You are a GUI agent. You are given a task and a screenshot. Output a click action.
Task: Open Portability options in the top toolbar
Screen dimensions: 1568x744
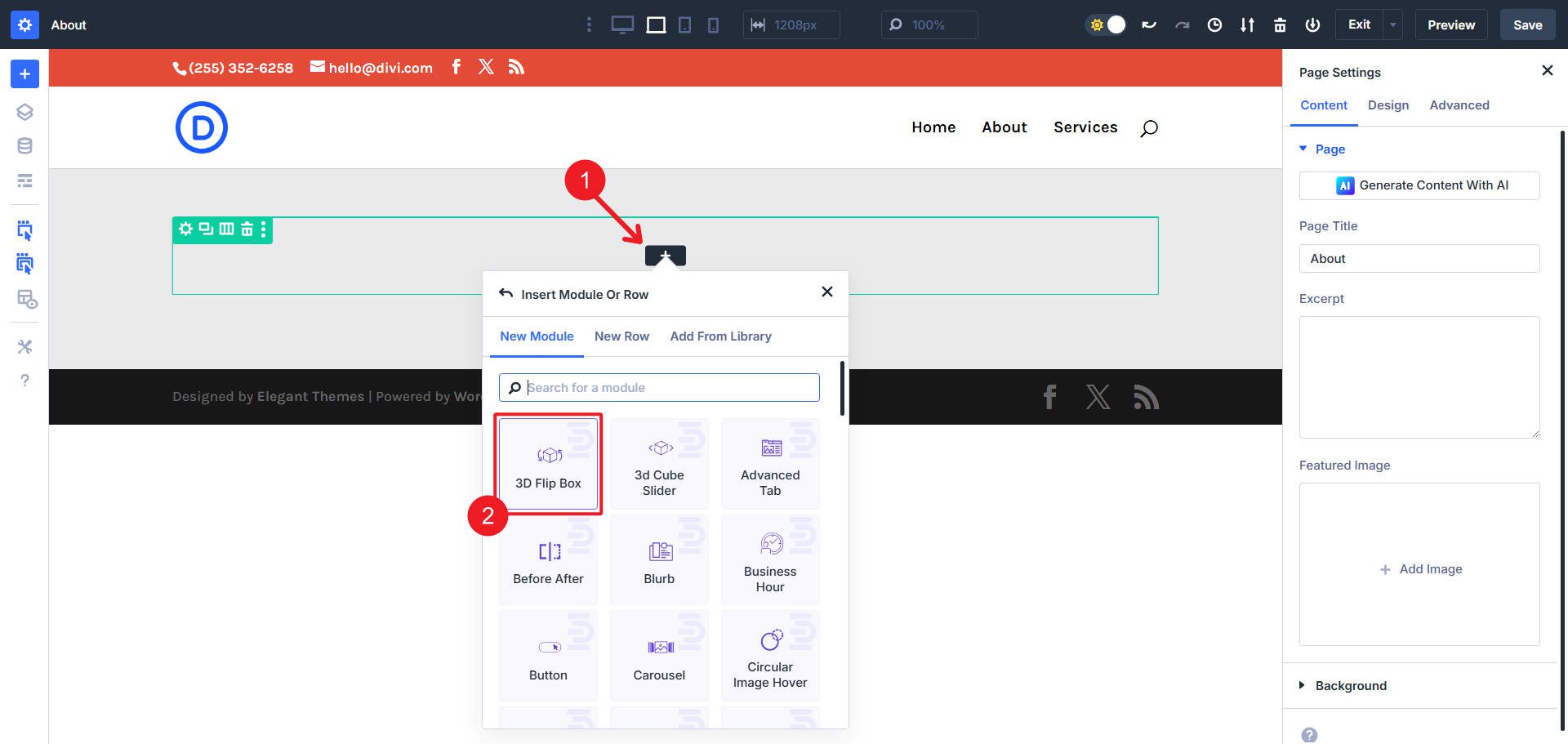pos(1247,25)
